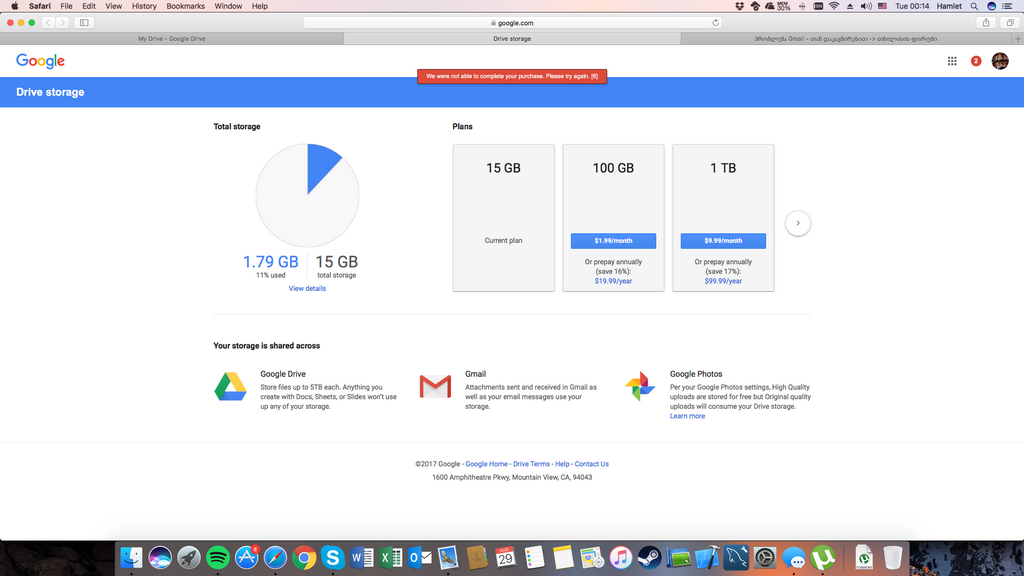Open Google Chrome from the Dock
Screen dimensions: 1024x576
304,558
